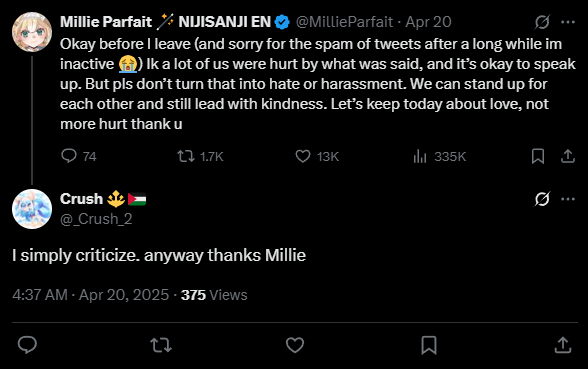Open more options menu on Crush's reply
Image resolution: width=588 pixels, height=369 pixels.
pos(568,199)
